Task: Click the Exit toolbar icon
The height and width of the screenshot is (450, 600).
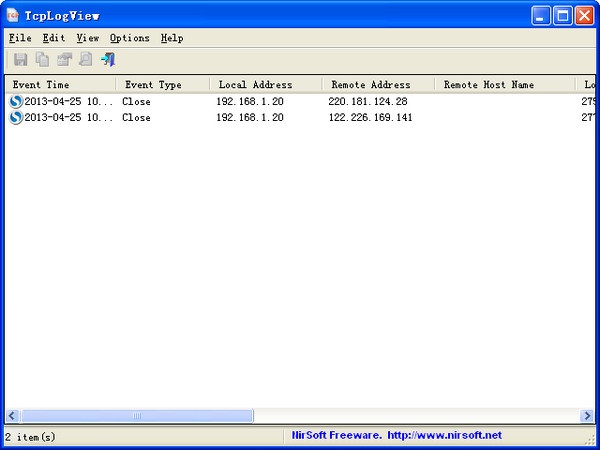Action: pyautogui.click(x=108, y=60)
